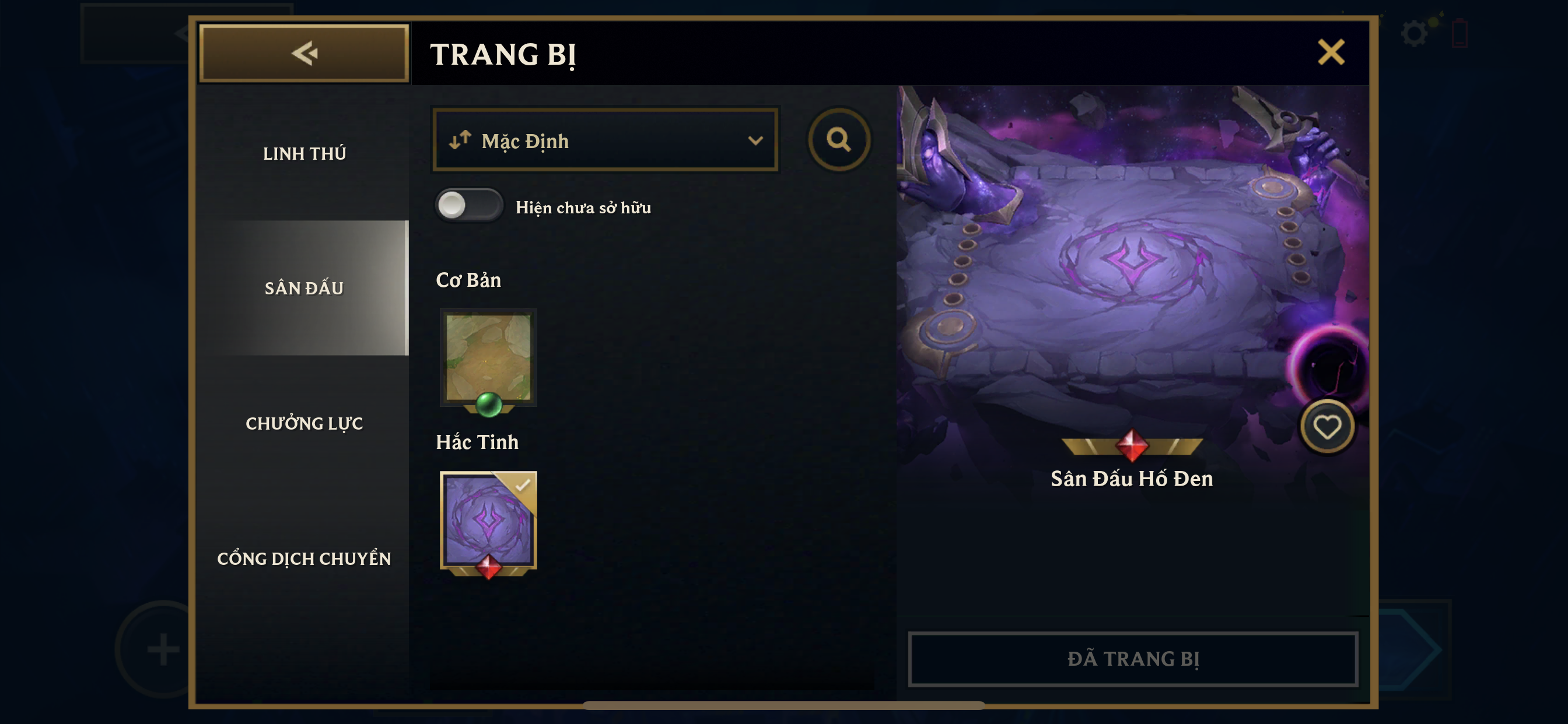Open the CỔNG DỊCH CHUYỂN tab
Screen dimensions: 1568x724
304,558
